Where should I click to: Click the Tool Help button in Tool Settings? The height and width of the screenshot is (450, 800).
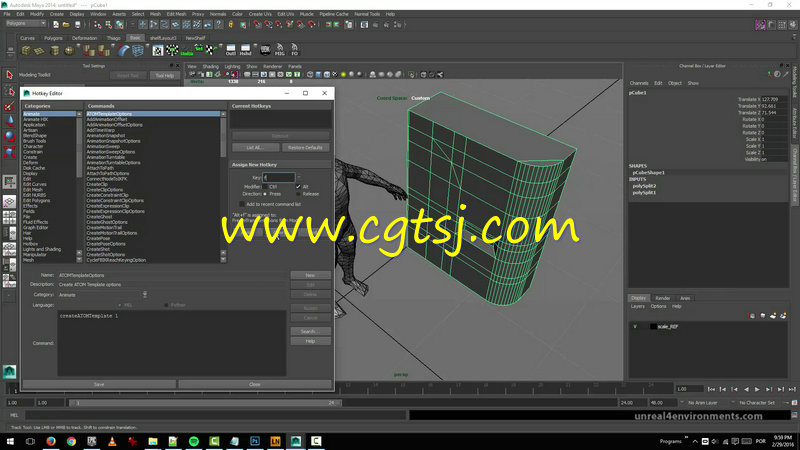[x=164, y=76]
